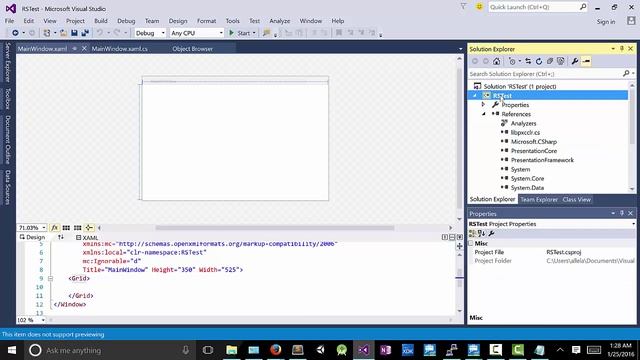Click the notifications flag icon in title bar

pos(463,7)
